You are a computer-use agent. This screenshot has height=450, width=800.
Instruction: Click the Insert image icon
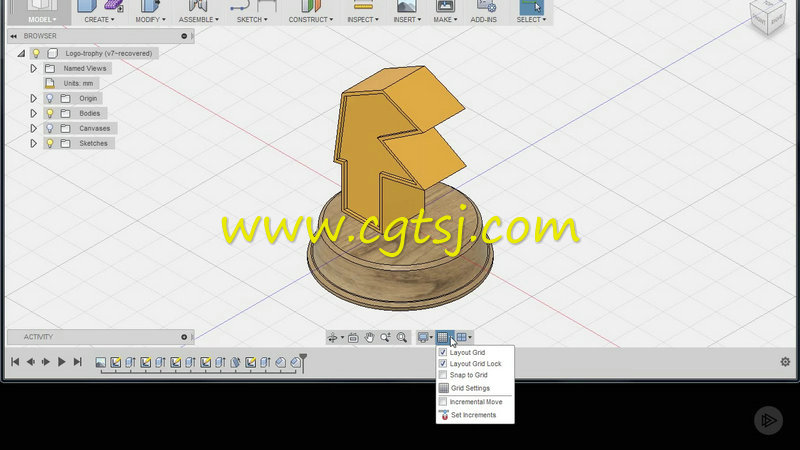[x=407, y=6]
